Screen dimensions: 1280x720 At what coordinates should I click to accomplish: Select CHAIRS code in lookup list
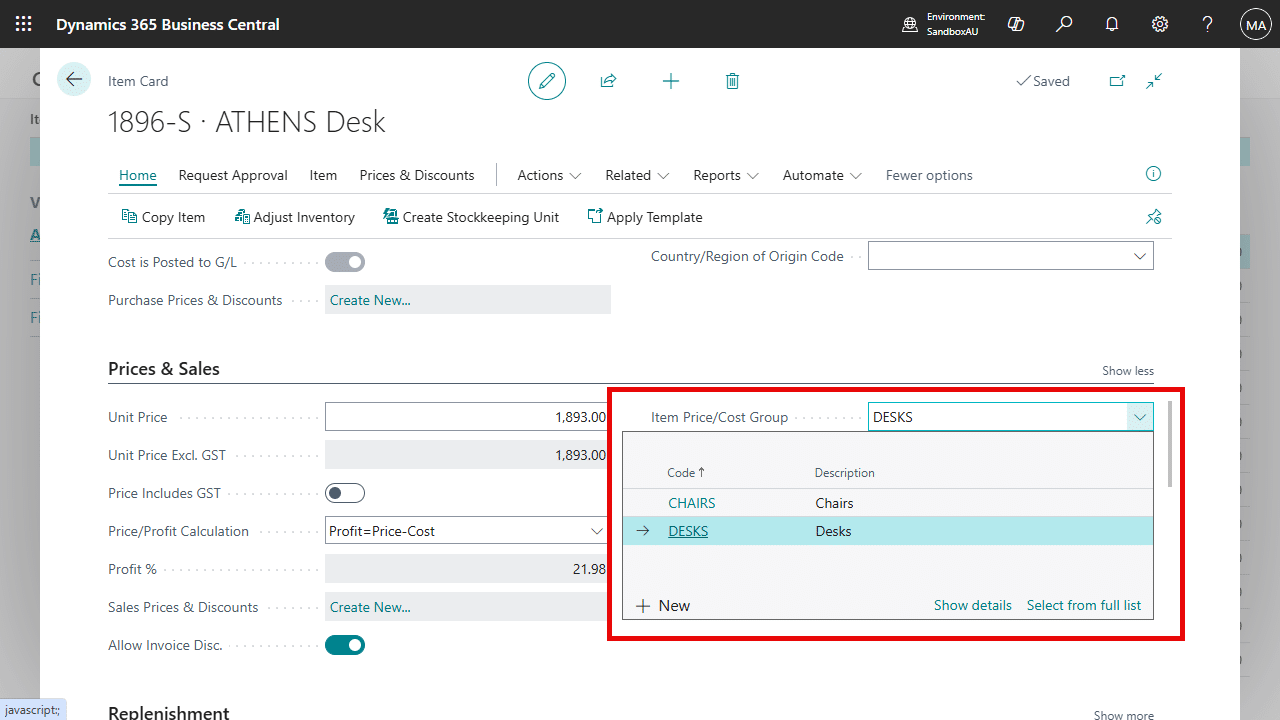692,503
